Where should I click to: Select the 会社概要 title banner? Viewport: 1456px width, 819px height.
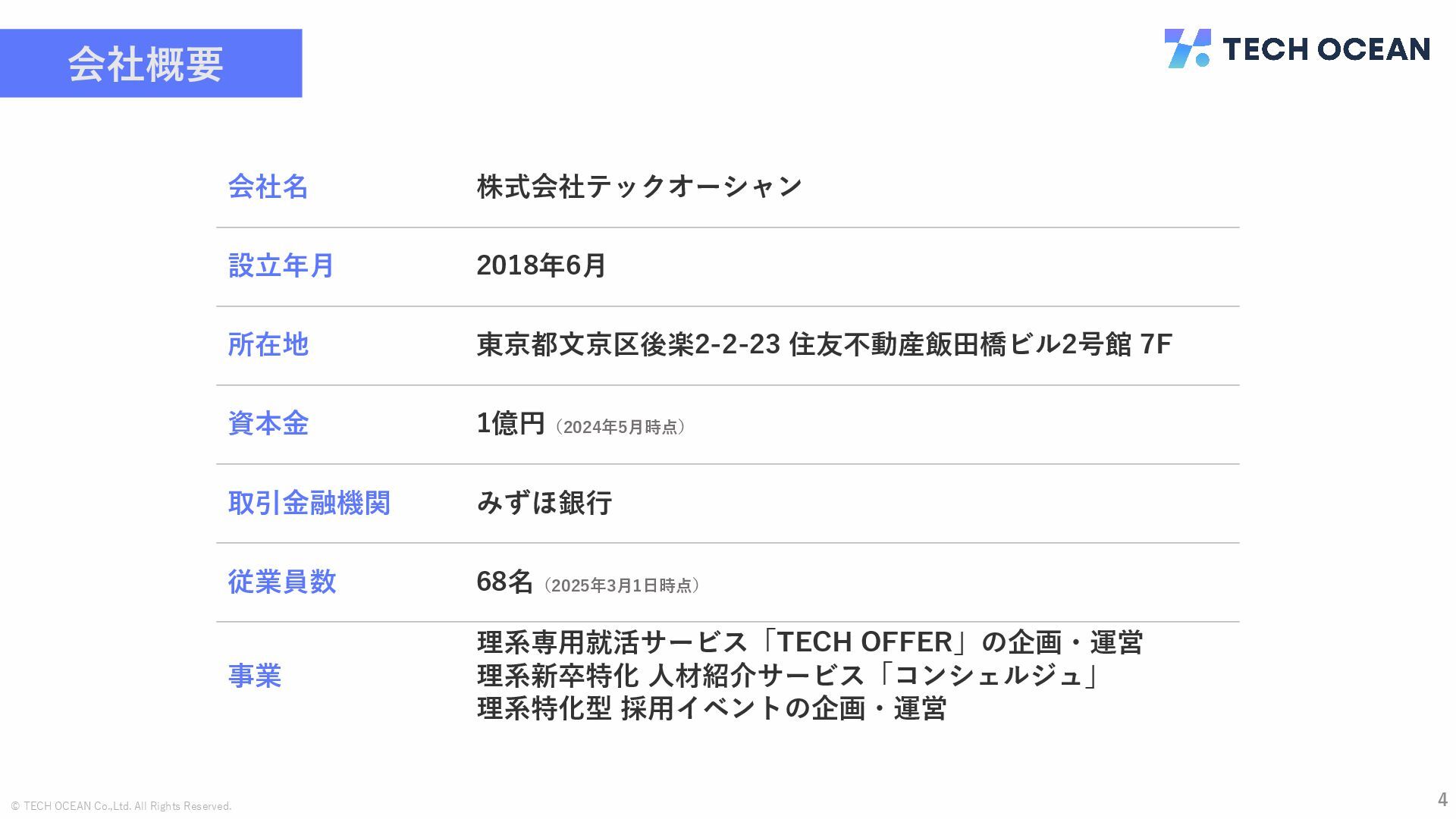tap(151, 63)
